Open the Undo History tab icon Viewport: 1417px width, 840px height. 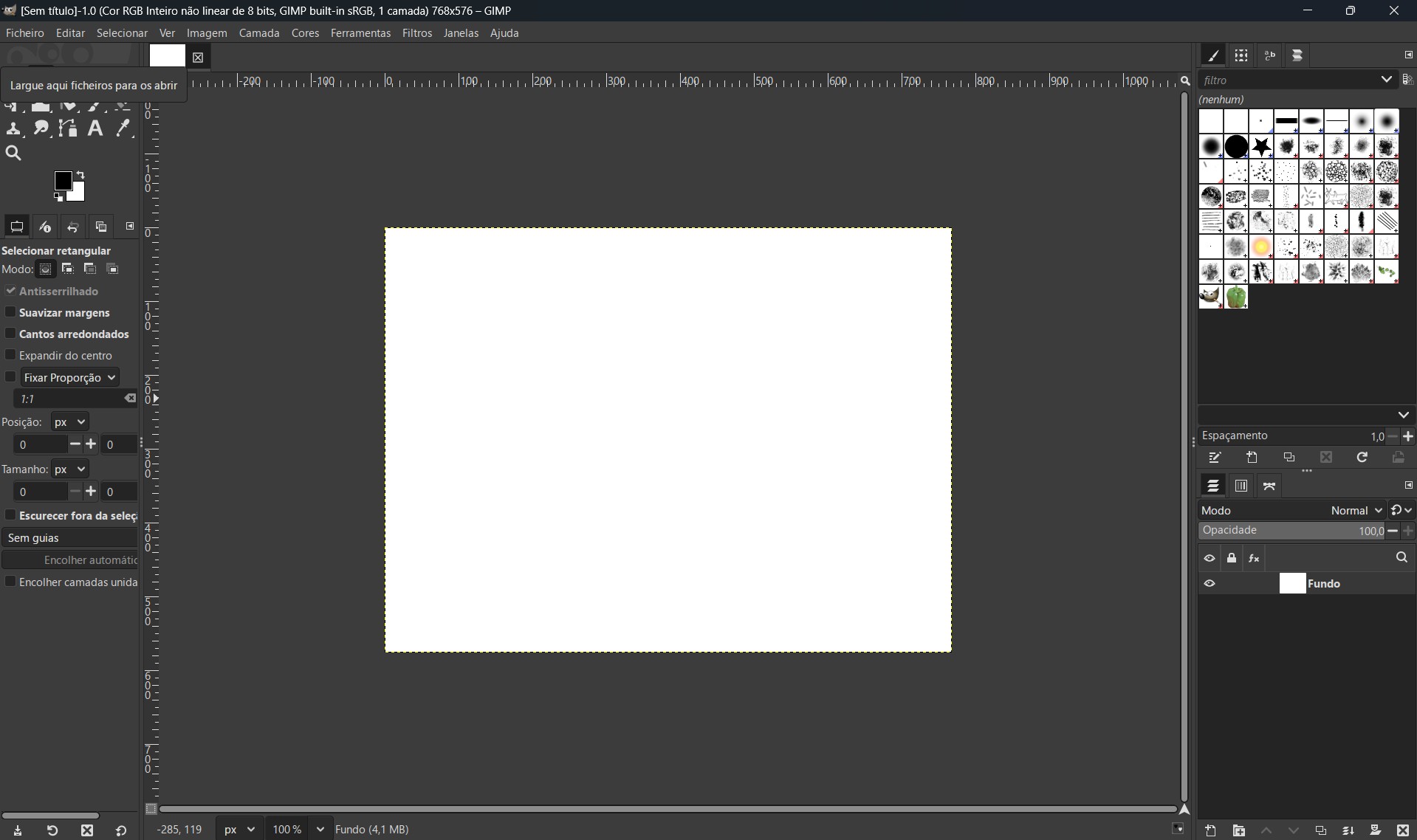73,227
